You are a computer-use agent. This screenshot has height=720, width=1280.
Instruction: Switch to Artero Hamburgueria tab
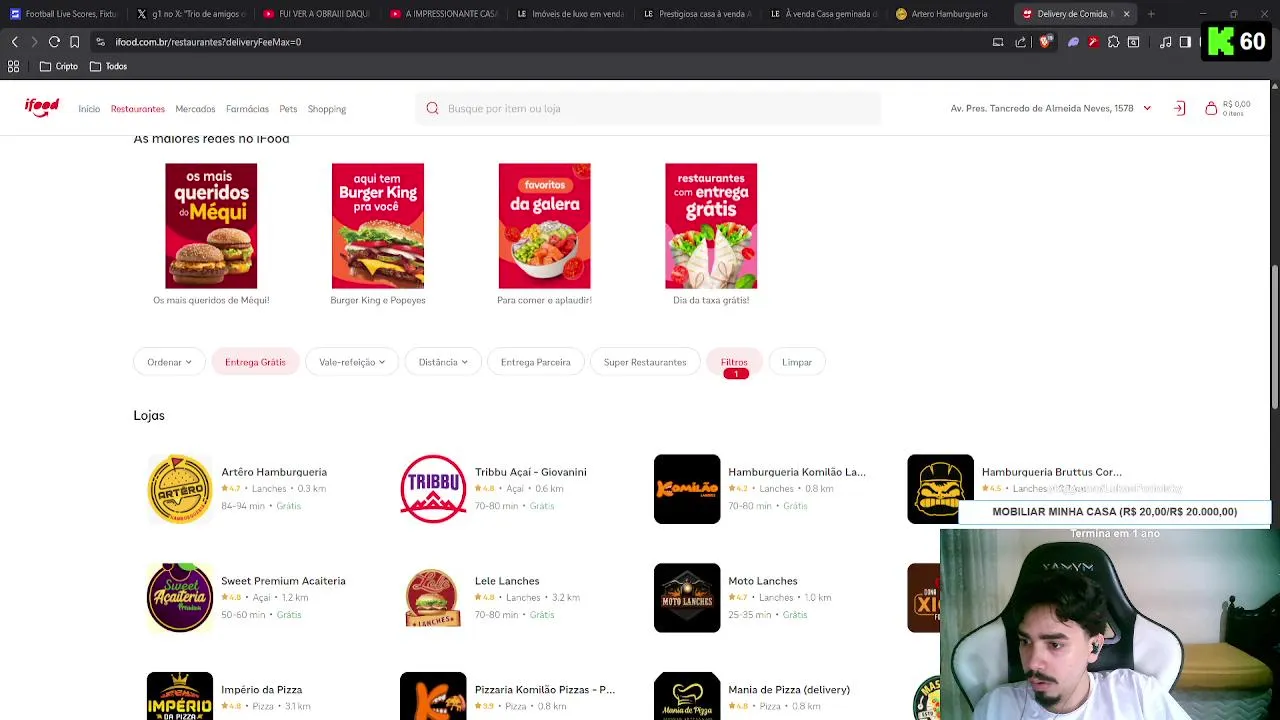click(949, 14)
